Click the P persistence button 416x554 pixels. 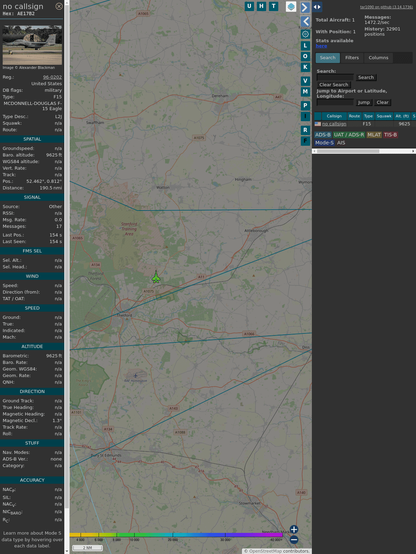coord(305,105)
